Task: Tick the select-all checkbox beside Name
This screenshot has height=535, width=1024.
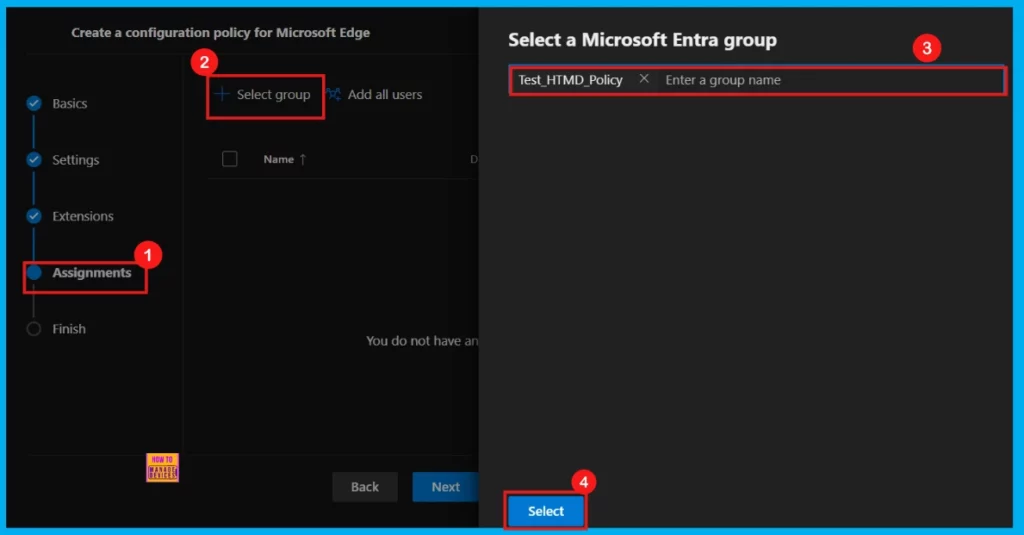Action: click(229, 159)
